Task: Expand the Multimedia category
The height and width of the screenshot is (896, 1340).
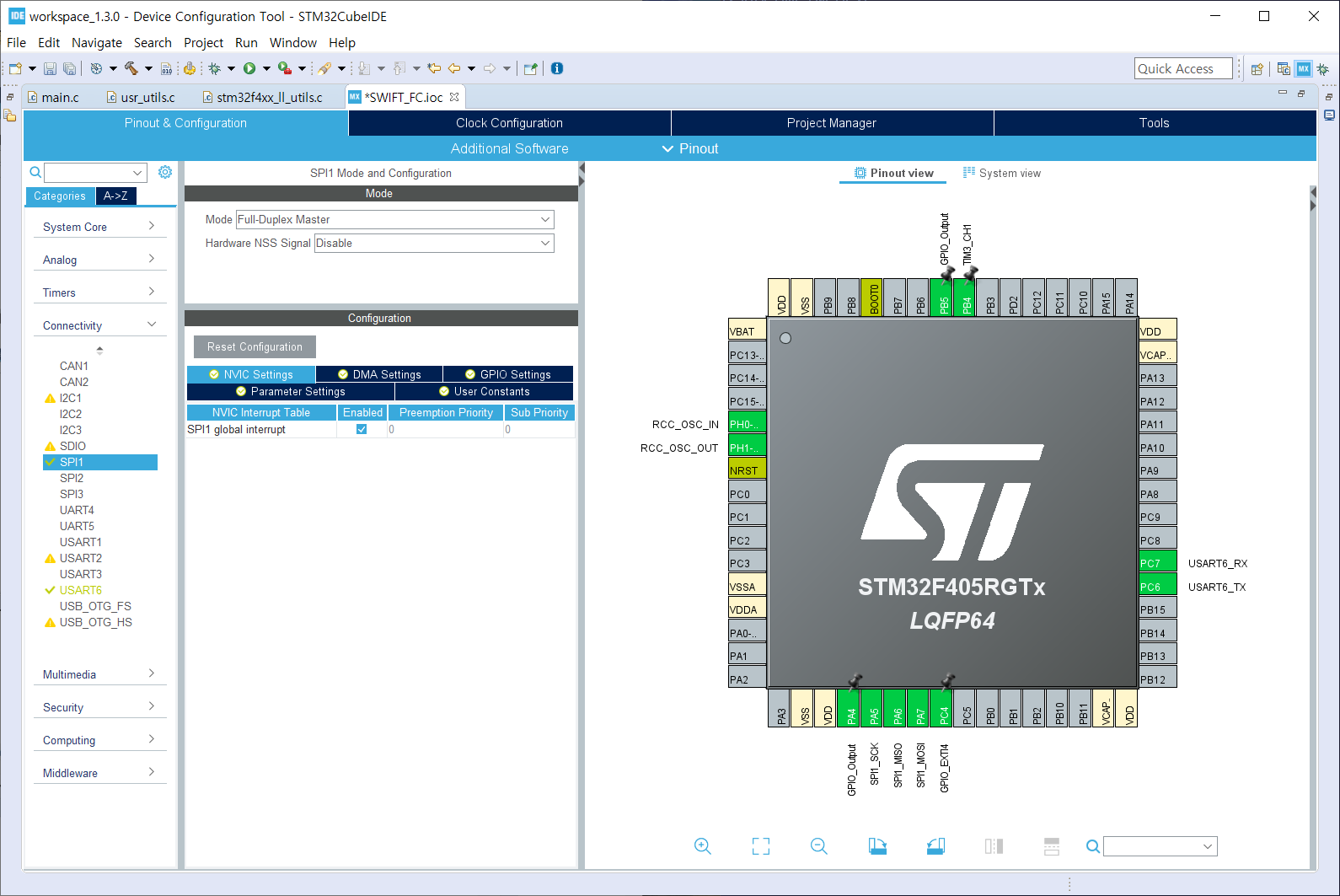Action: pos(99,674)
